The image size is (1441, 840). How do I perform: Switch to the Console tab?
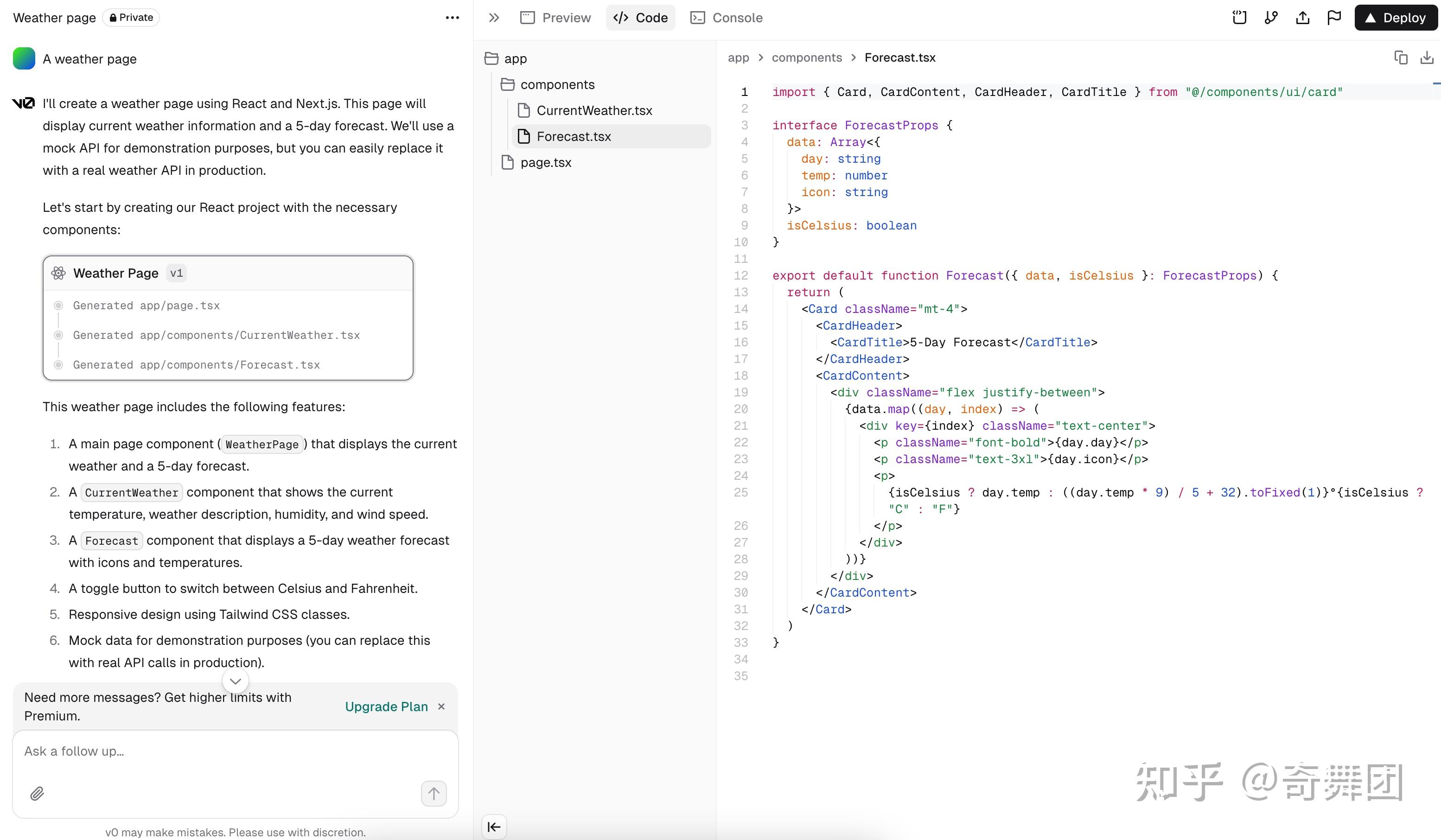coord(726,18)
